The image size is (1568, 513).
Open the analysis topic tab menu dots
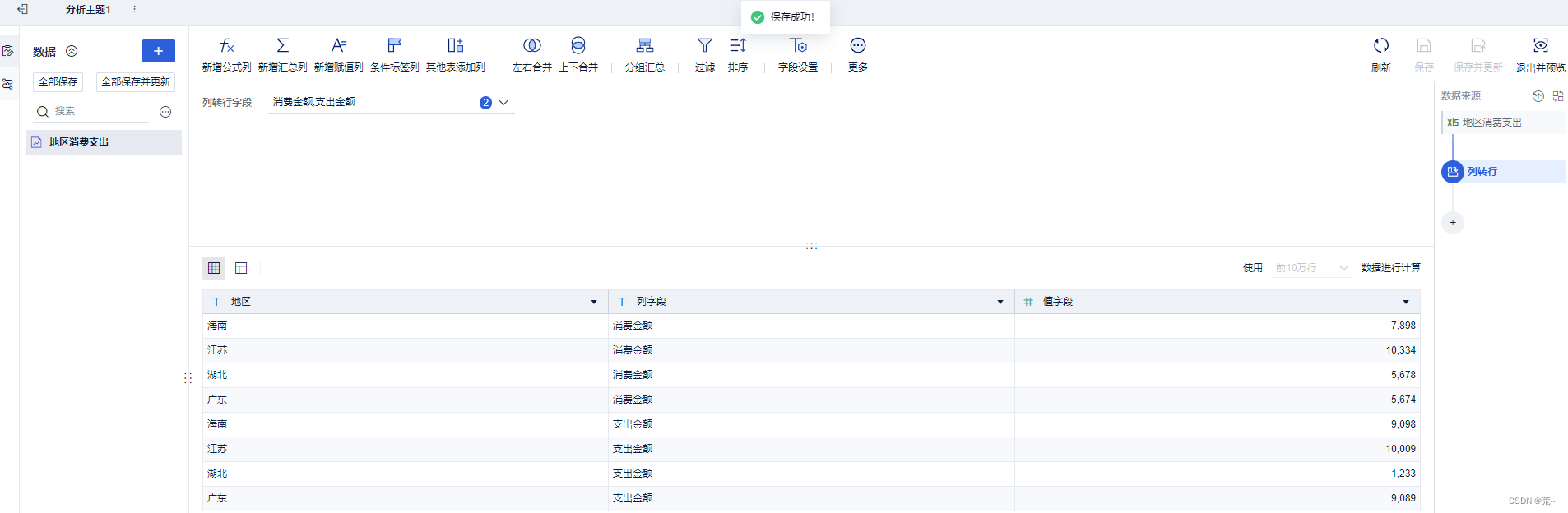pyautogui.click(x=134, y=9)
